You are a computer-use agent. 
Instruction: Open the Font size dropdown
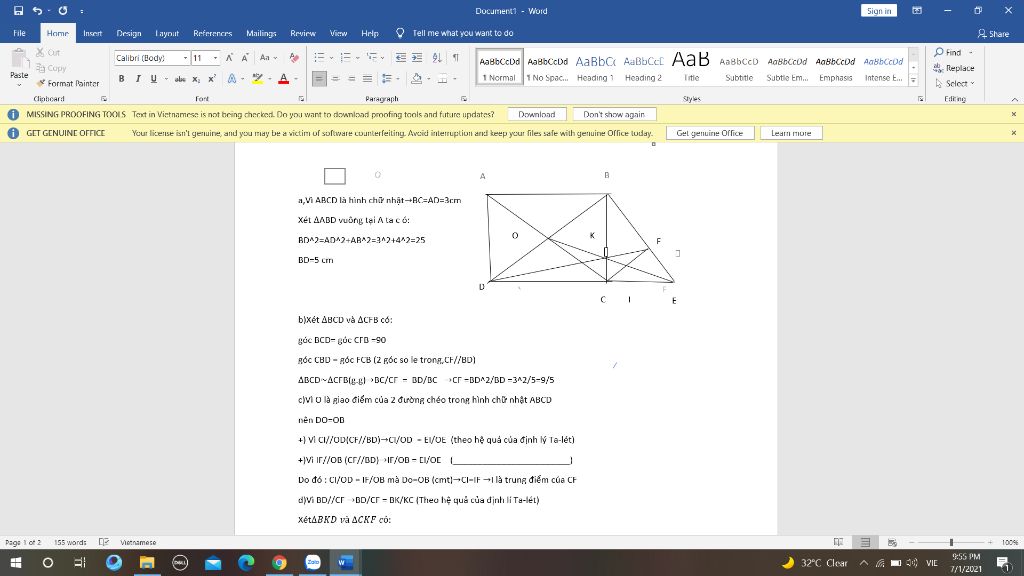click(216, 57)
